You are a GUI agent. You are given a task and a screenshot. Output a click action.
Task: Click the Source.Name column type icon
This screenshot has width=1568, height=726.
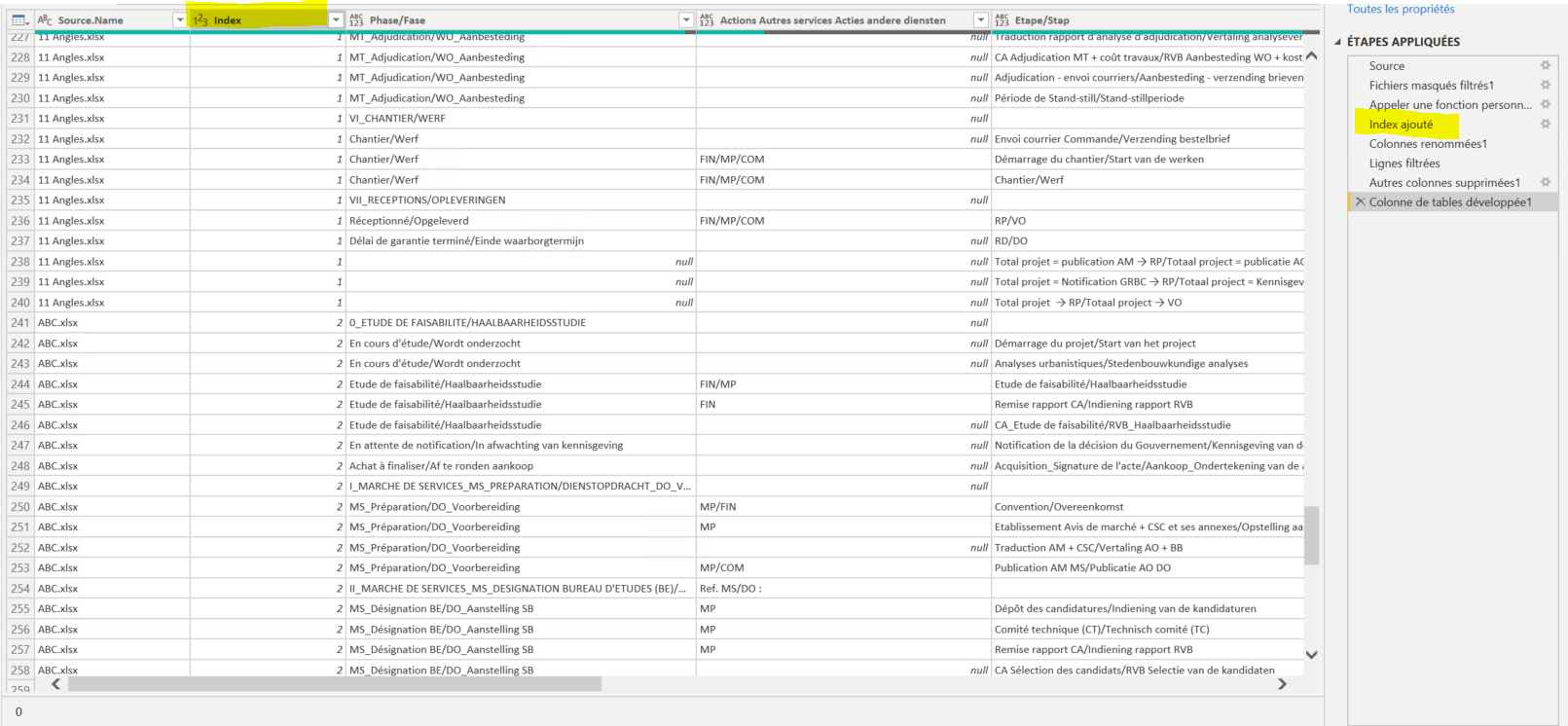[45, 19]
